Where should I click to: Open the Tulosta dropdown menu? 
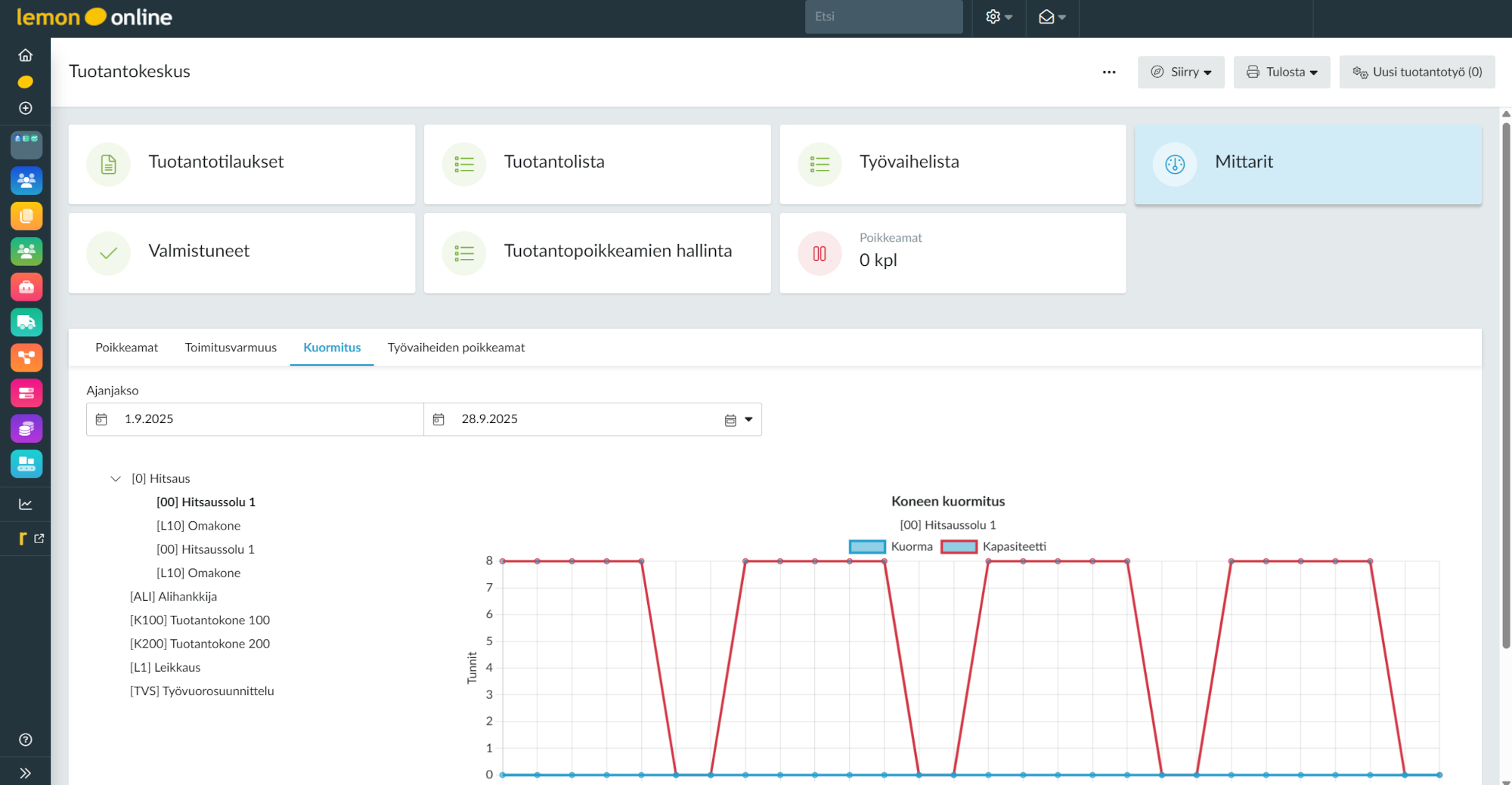(x=1281, y=72)
